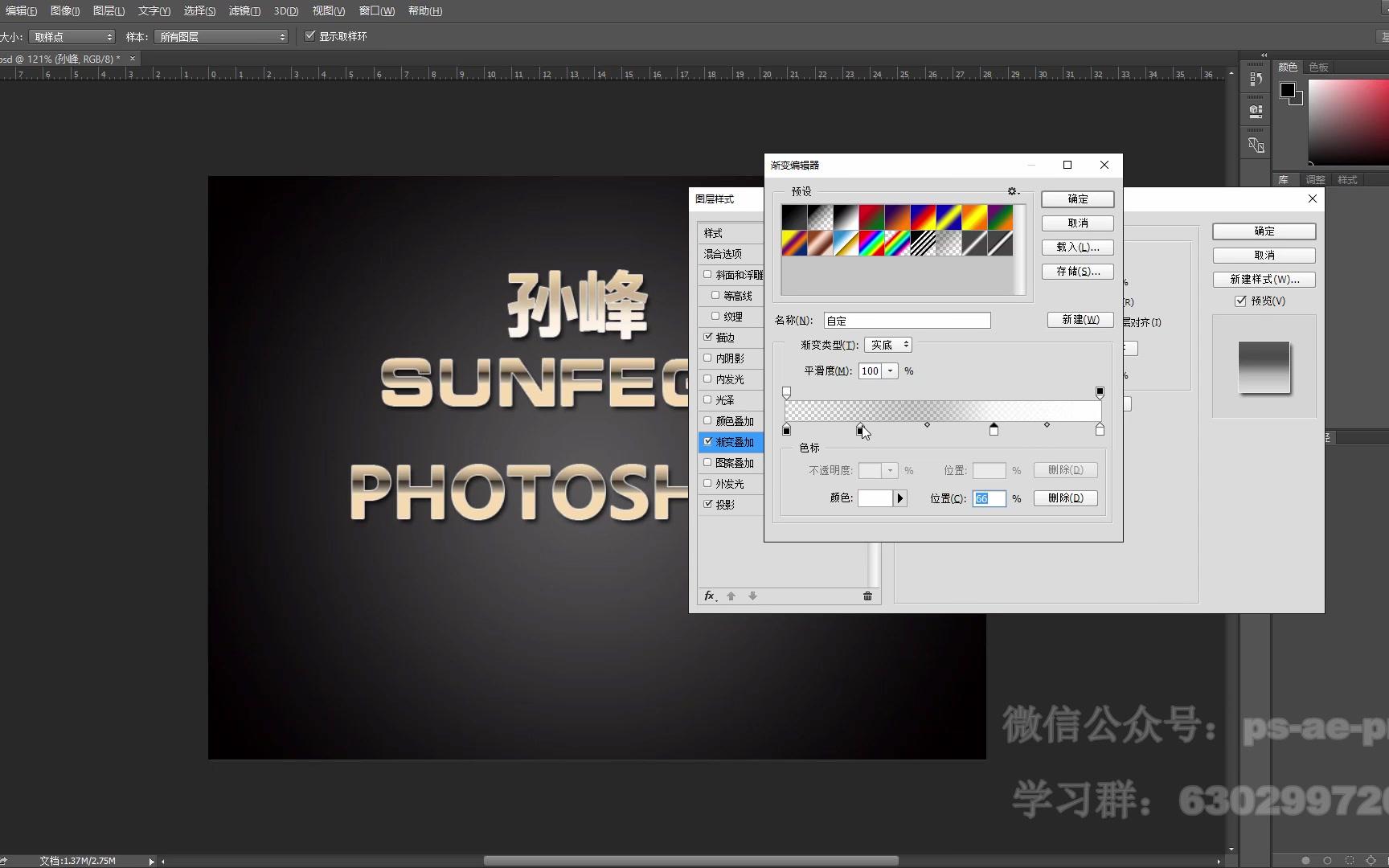Open the Layer menu
This screenshot has height=868, width=1389.
pos(109,10)
